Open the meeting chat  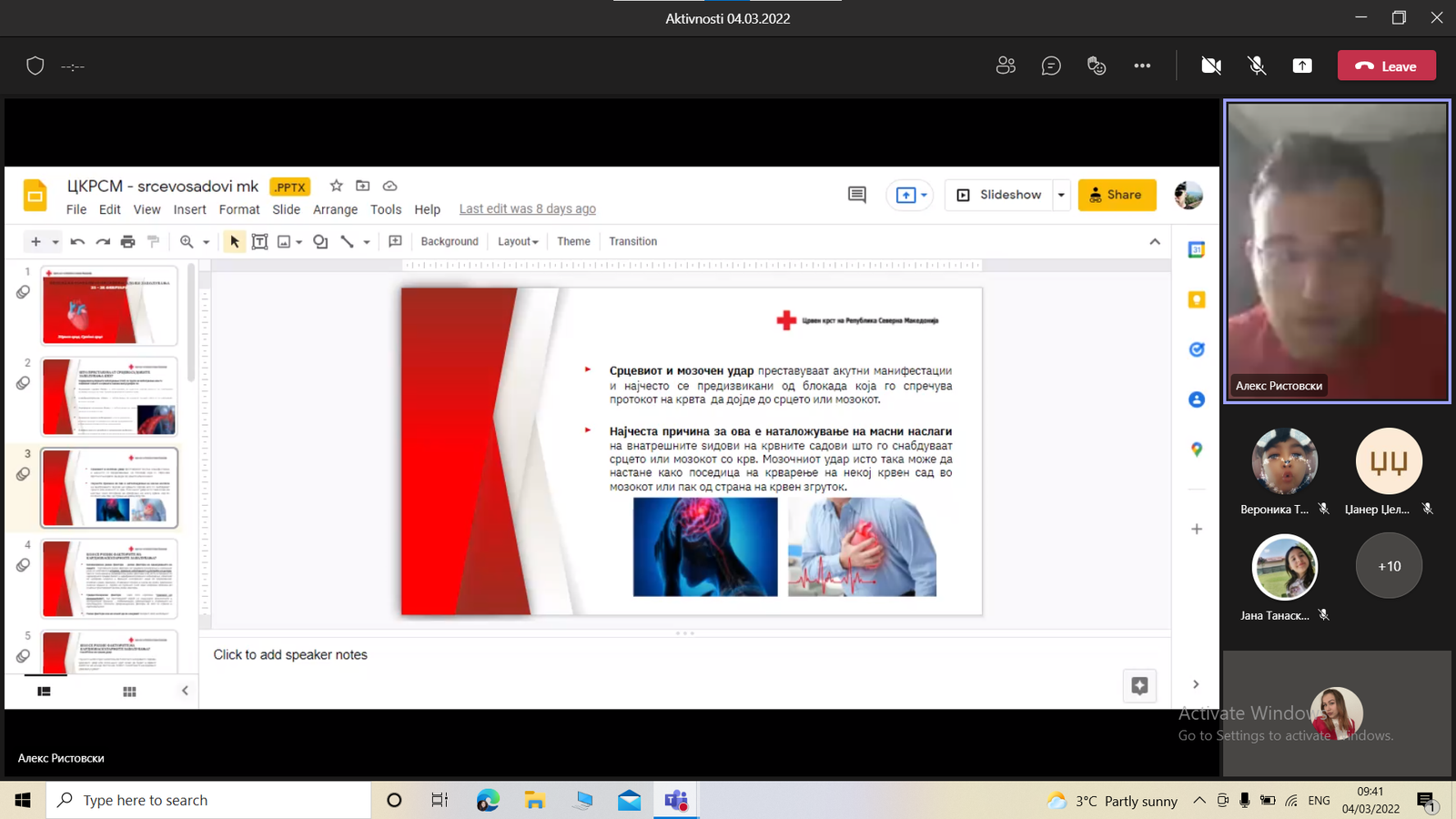(x=1051, y=66)
